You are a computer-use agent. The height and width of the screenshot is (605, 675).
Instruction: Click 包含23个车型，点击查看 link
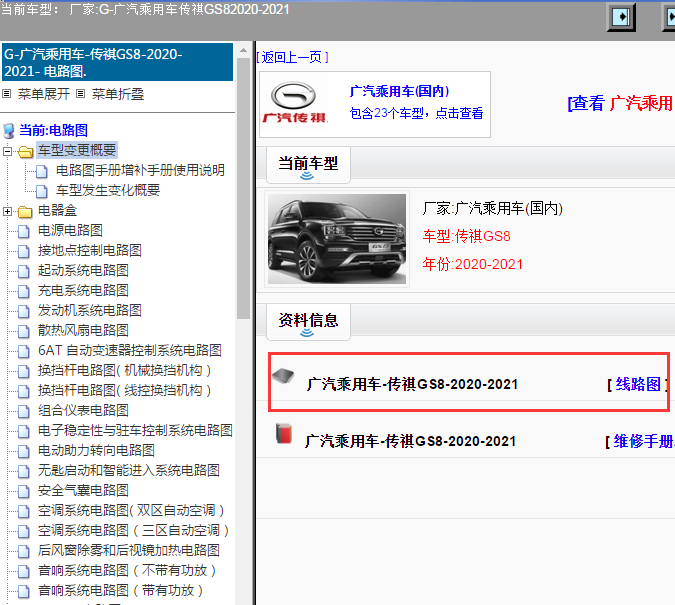point(416,113)
